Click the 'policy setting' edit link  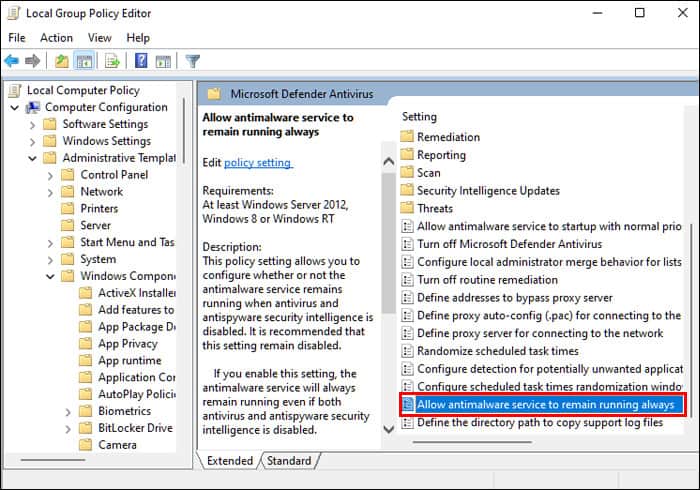[x=258, y=163]
